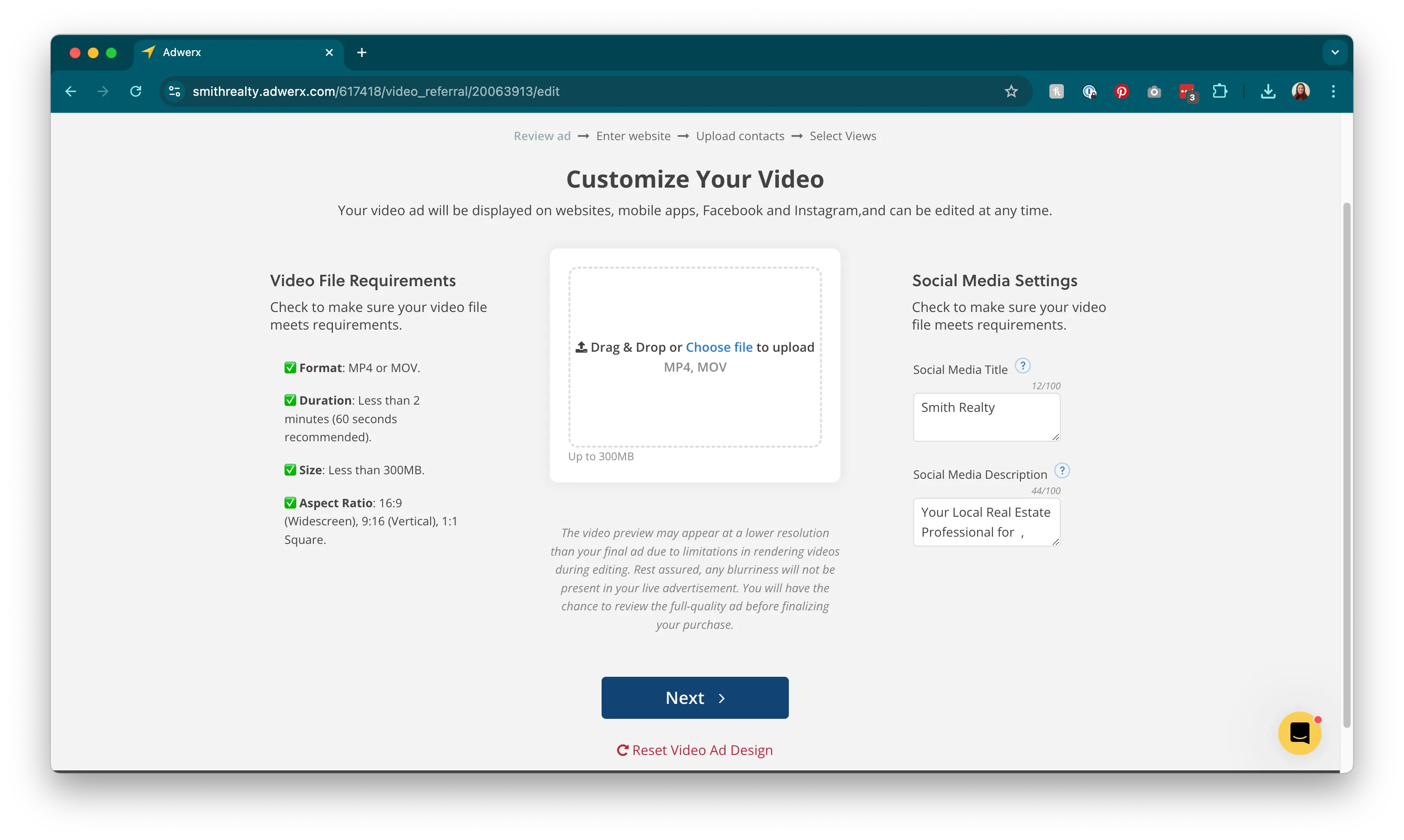Viewport: 1404px width, 840px height.
Task: Open Chrome three-dot menu
Action: point(1333,91)
